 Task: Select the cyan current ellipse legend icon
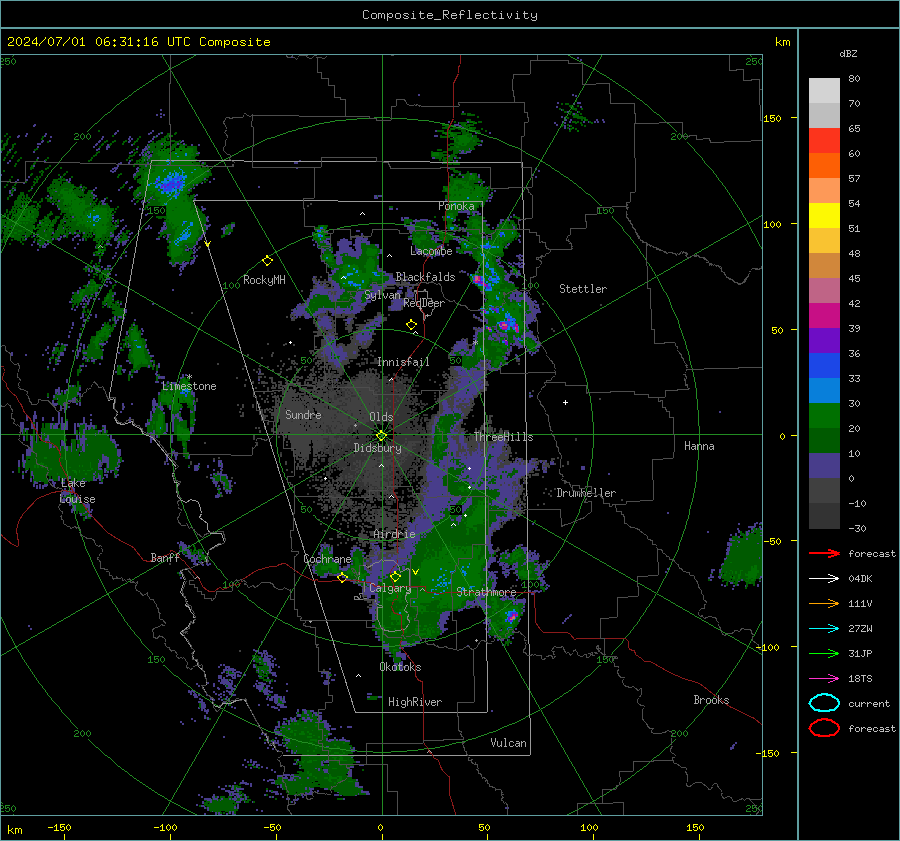coord(824,703)
